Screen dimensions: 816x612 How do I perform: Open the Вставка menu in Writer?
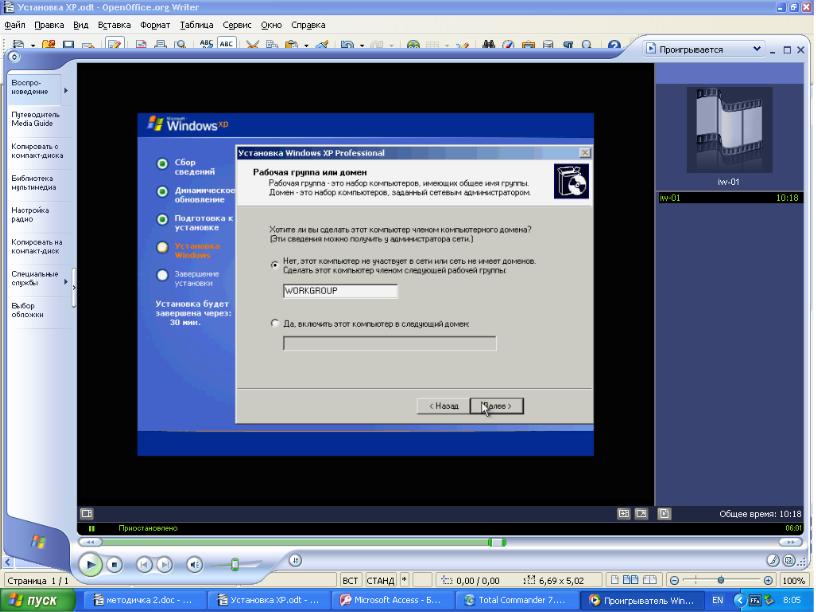pos(114,25)
